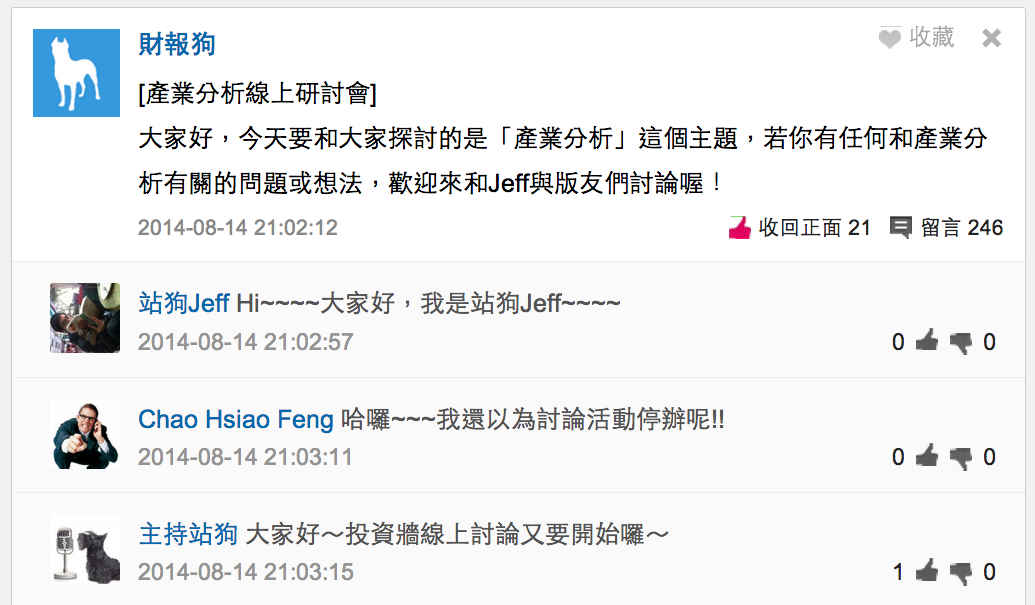Open the 財報狗 author profile link
Image resolution: width=1035 pixels, height=605 pixels.
tap(176, 44)
